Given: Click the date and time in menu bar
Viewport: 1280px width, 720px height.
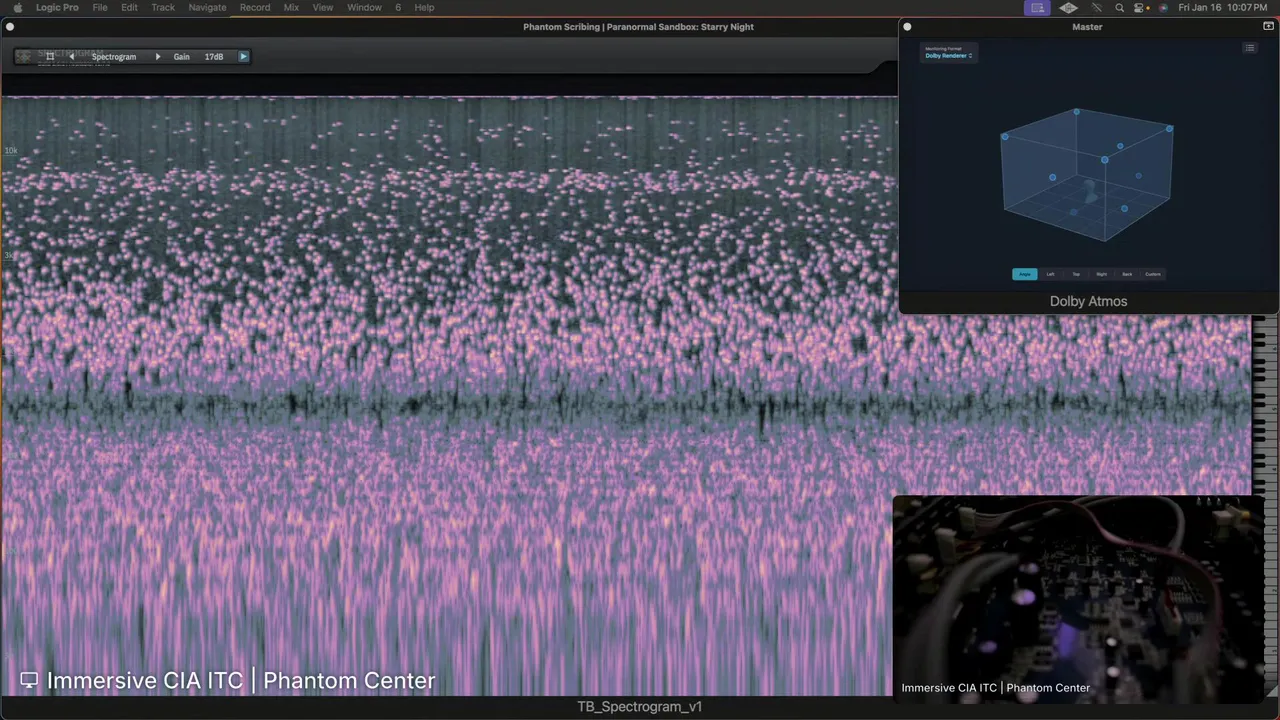Looking at the screenshot, I should pyautogui.click(x=1223, y=7).
